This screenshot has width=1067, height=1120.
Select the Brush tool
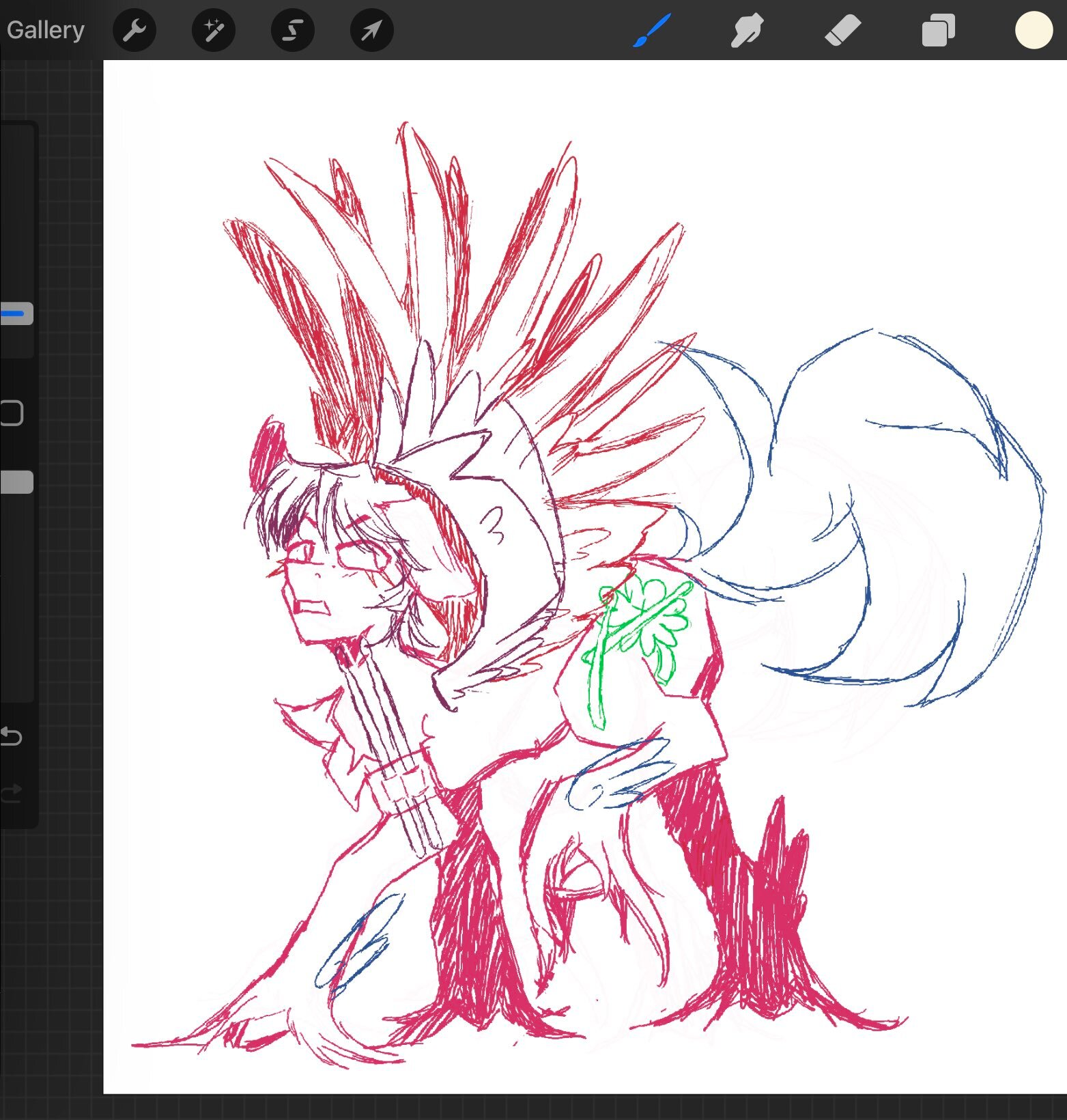[652, 31]
